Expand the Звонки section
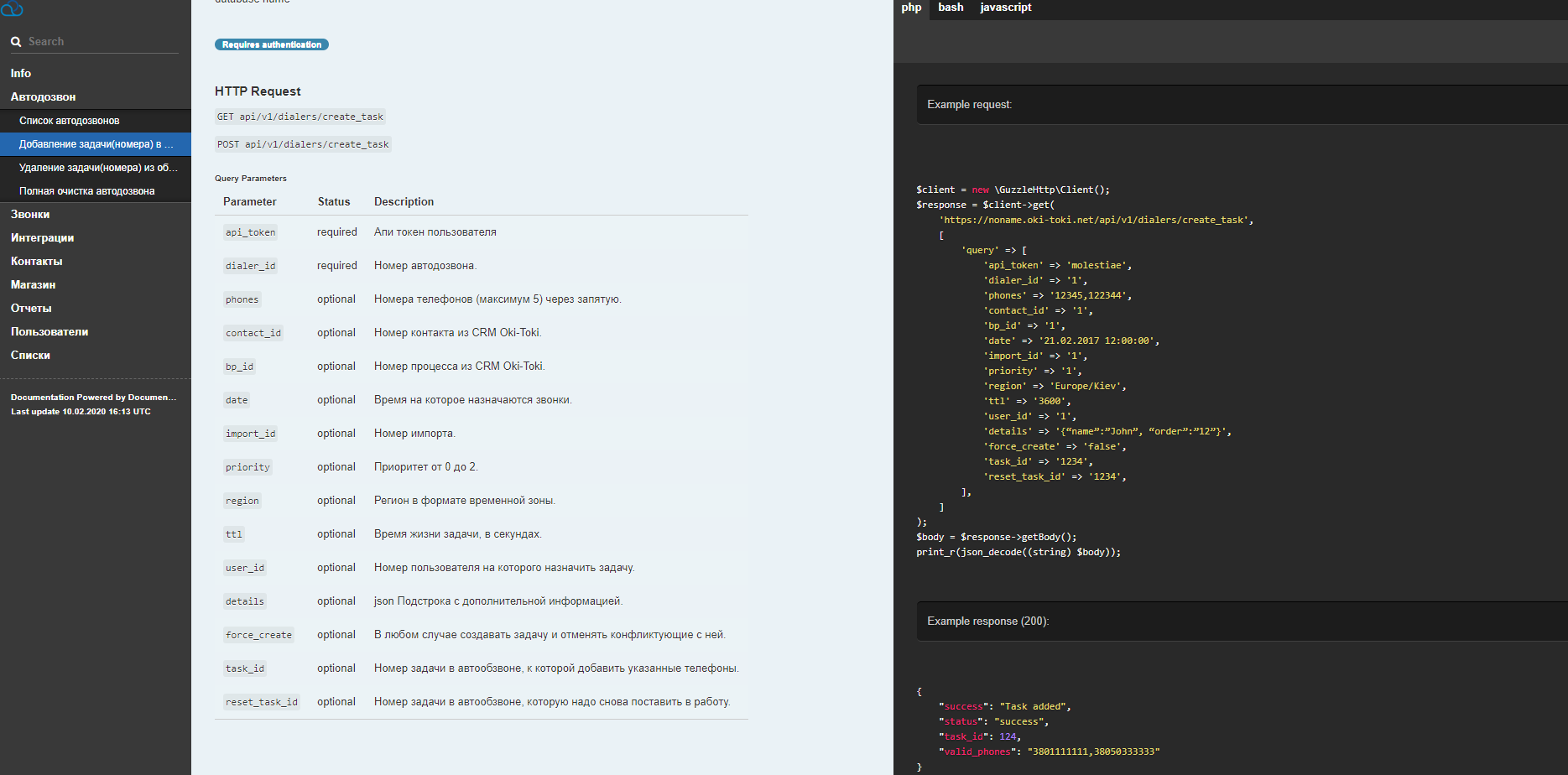 30,215
